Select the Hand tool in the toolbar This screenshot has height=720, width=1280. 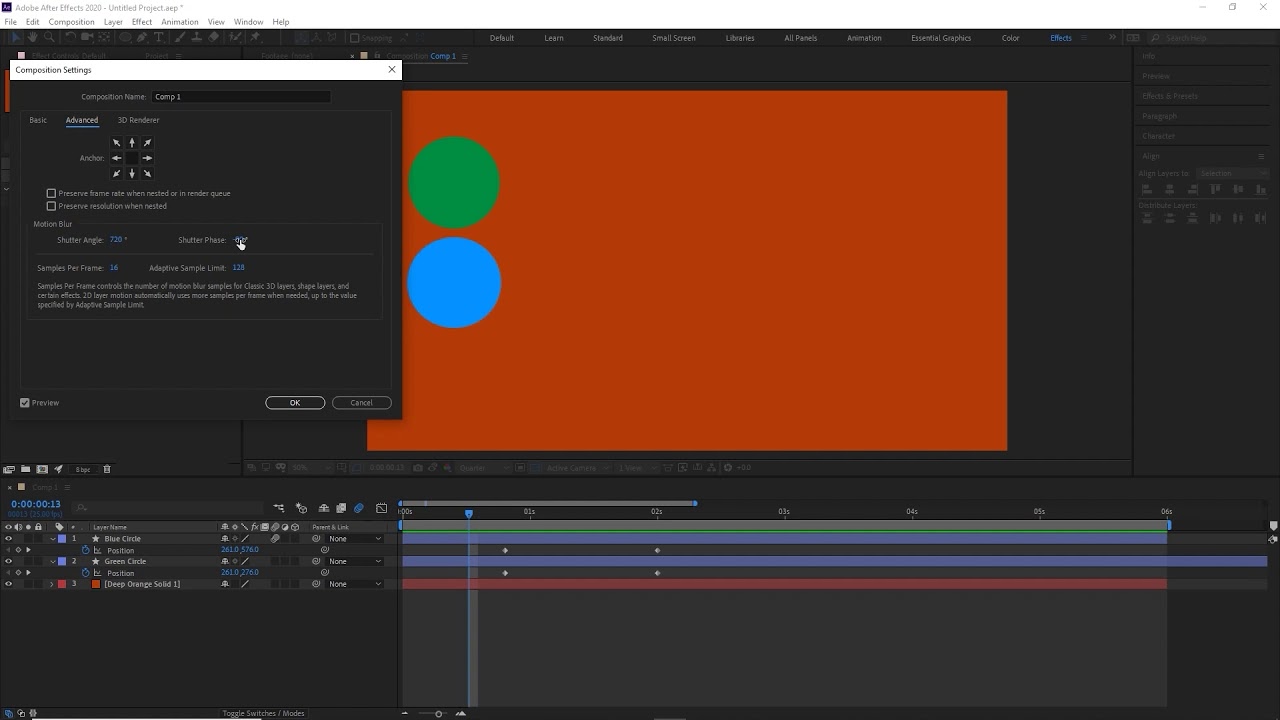coord(32,37)
